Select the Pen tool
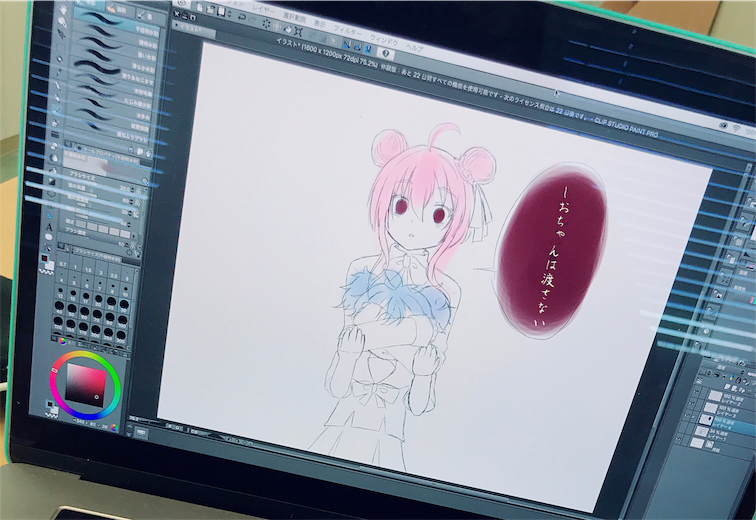756x520 pixels. tap(58, 85)
